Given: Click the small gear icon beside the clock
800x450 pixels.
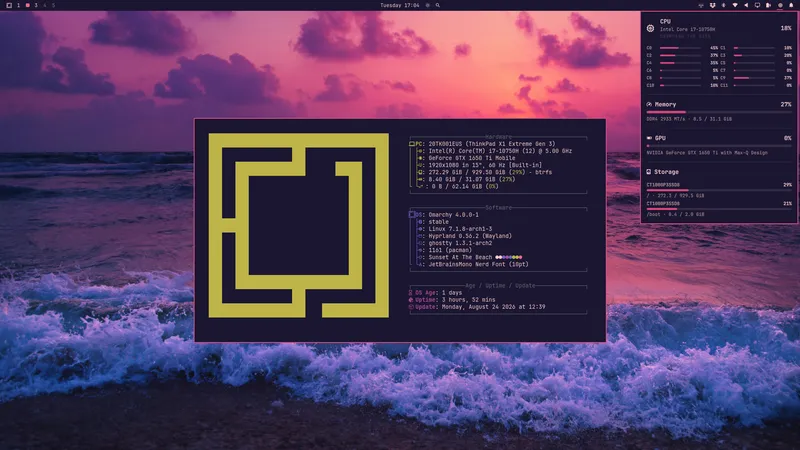Looking at the screenshot, I should coord(428,5).
